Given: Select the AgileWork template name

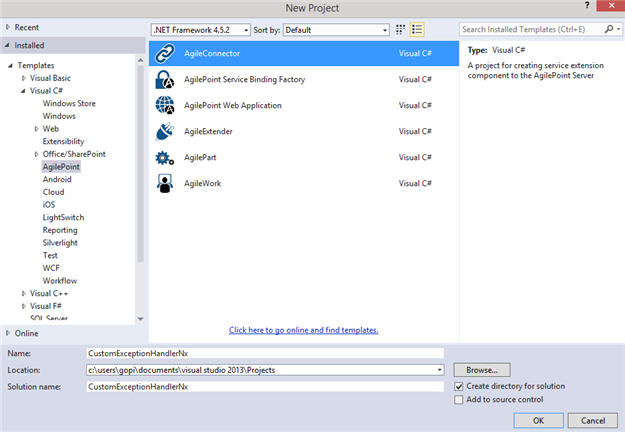Looking at the screenshot, I should coord(202,183).
